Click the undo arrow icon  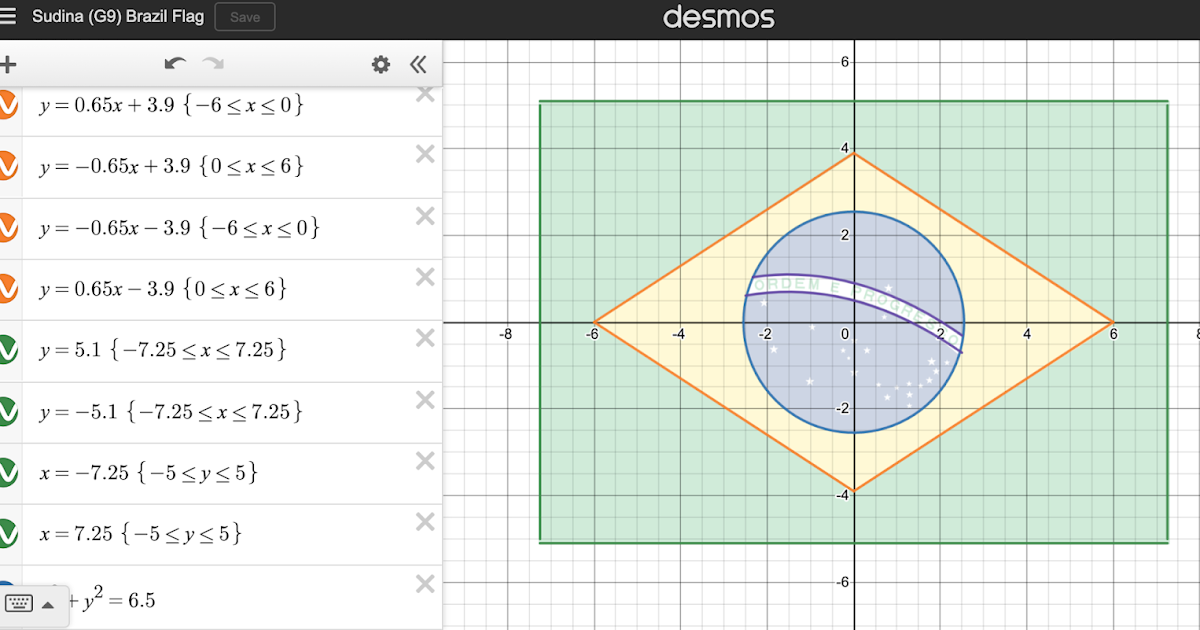(174, 63)
